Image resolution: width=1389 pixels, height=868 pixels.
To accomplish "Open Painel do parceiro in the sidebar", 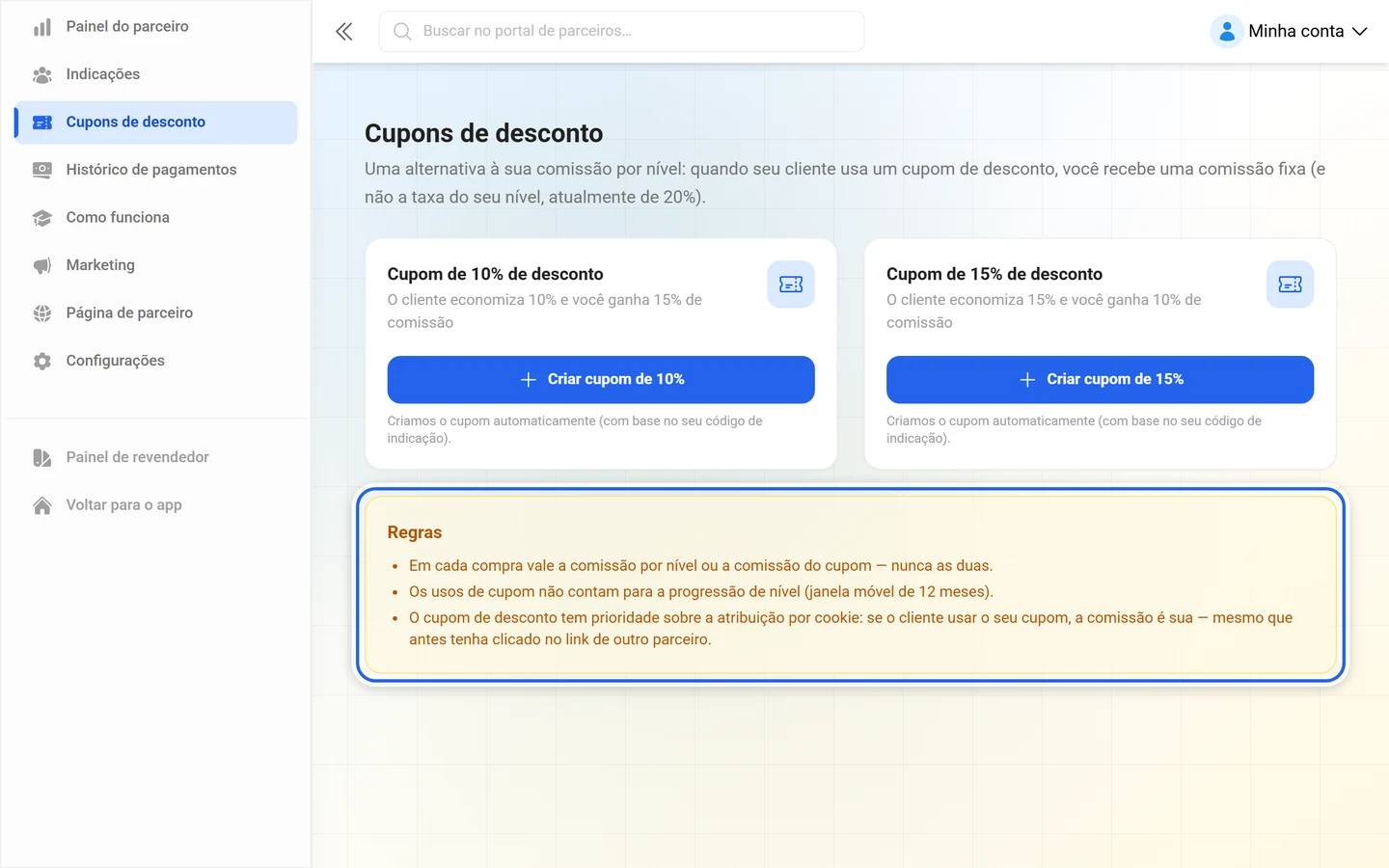I will tap(156, 27).
